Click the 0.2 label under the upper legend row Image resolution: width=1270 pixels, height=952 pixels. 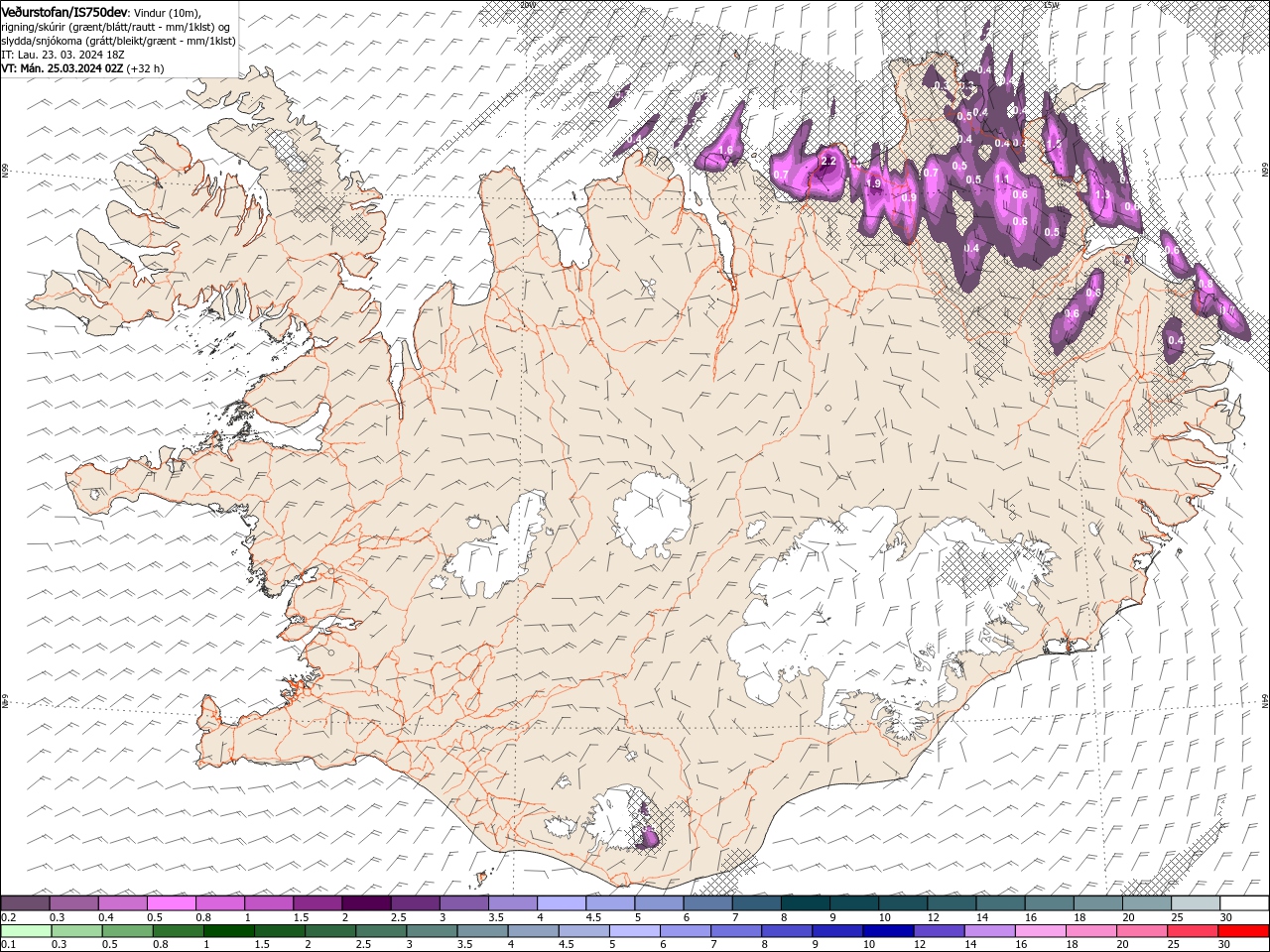9,917
